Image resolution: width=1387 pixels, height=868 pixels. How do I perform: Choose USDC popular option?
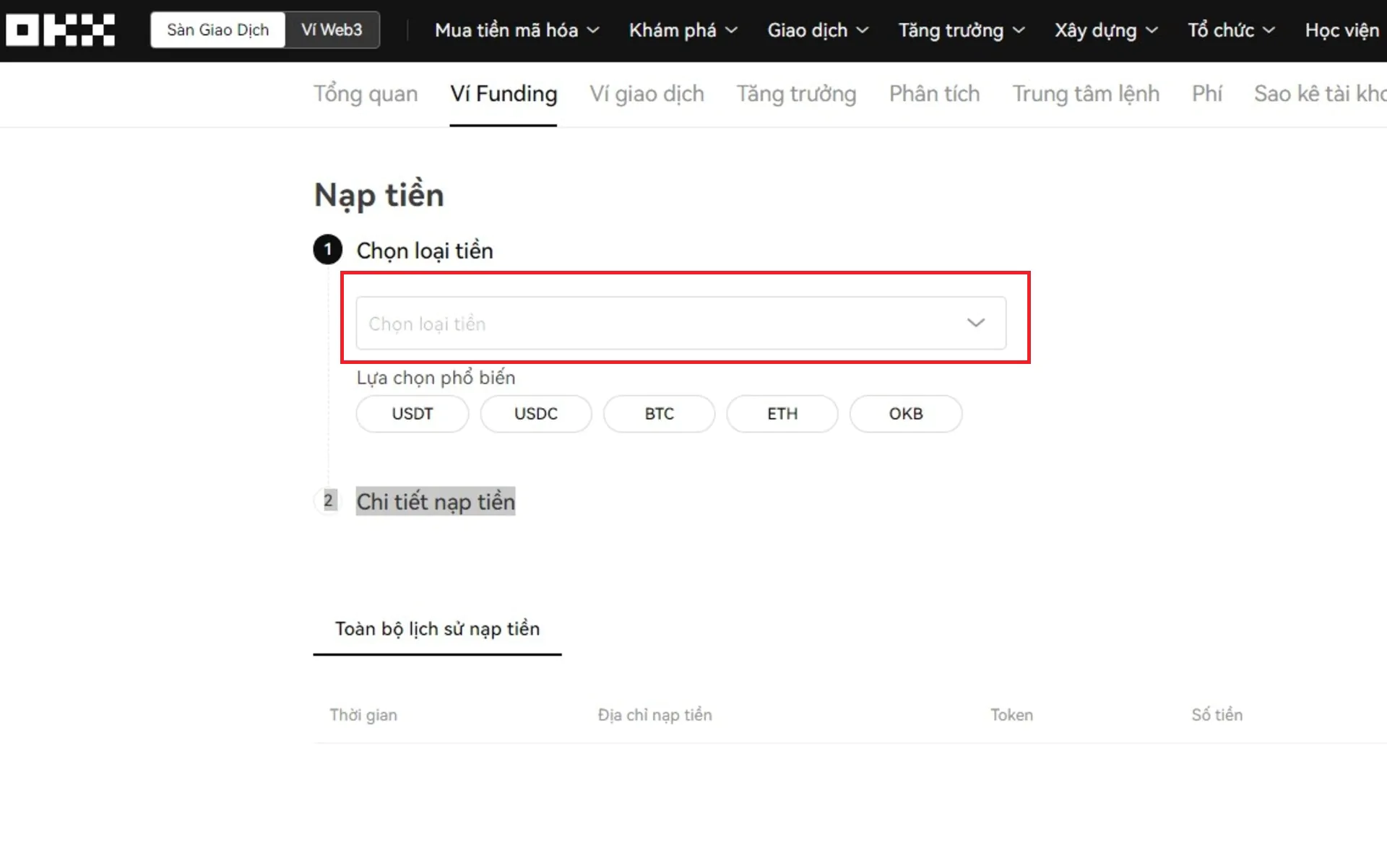536,414
